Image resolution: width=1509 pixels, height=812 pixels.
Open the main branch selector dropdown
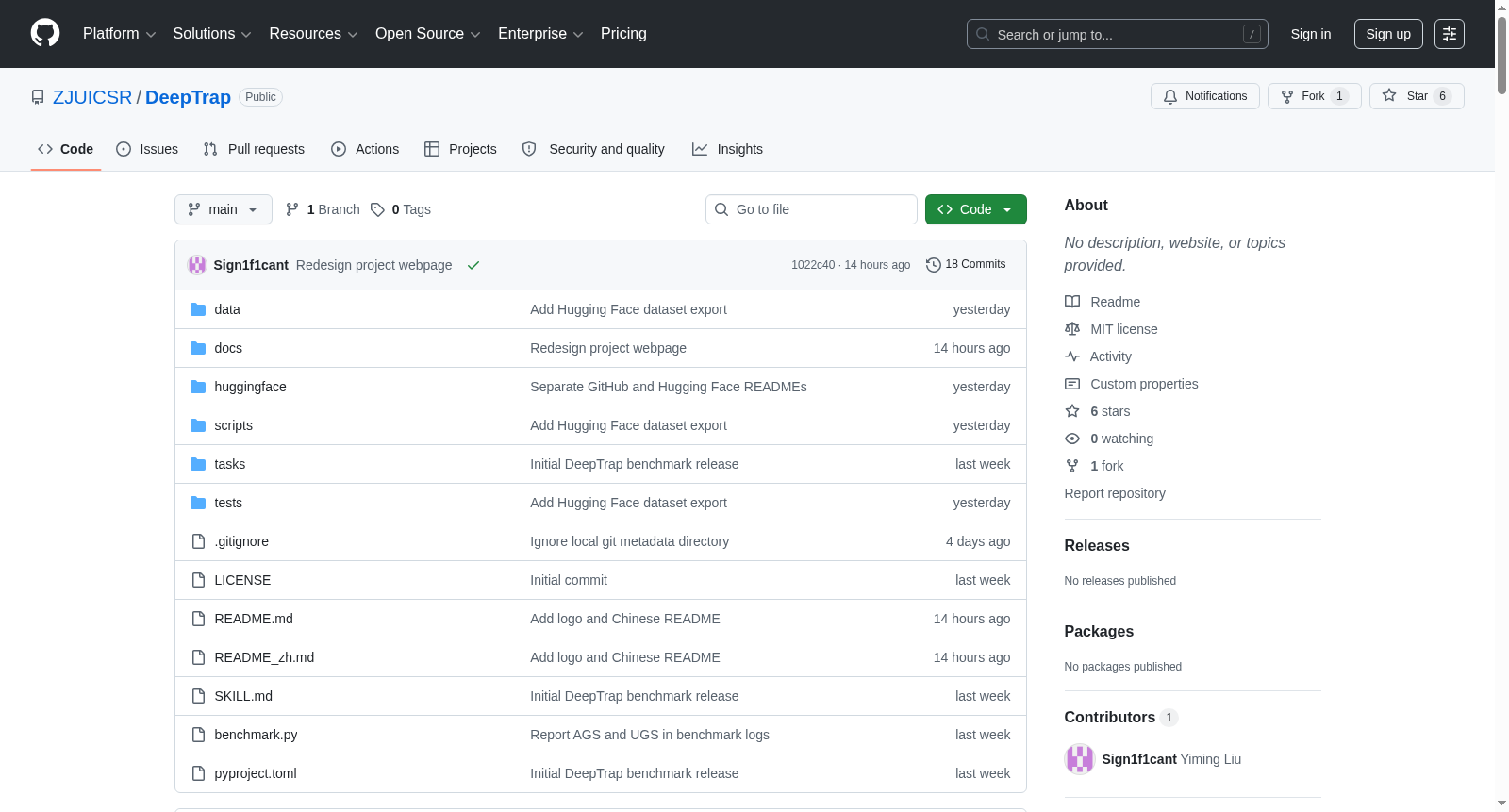point(224,209)
